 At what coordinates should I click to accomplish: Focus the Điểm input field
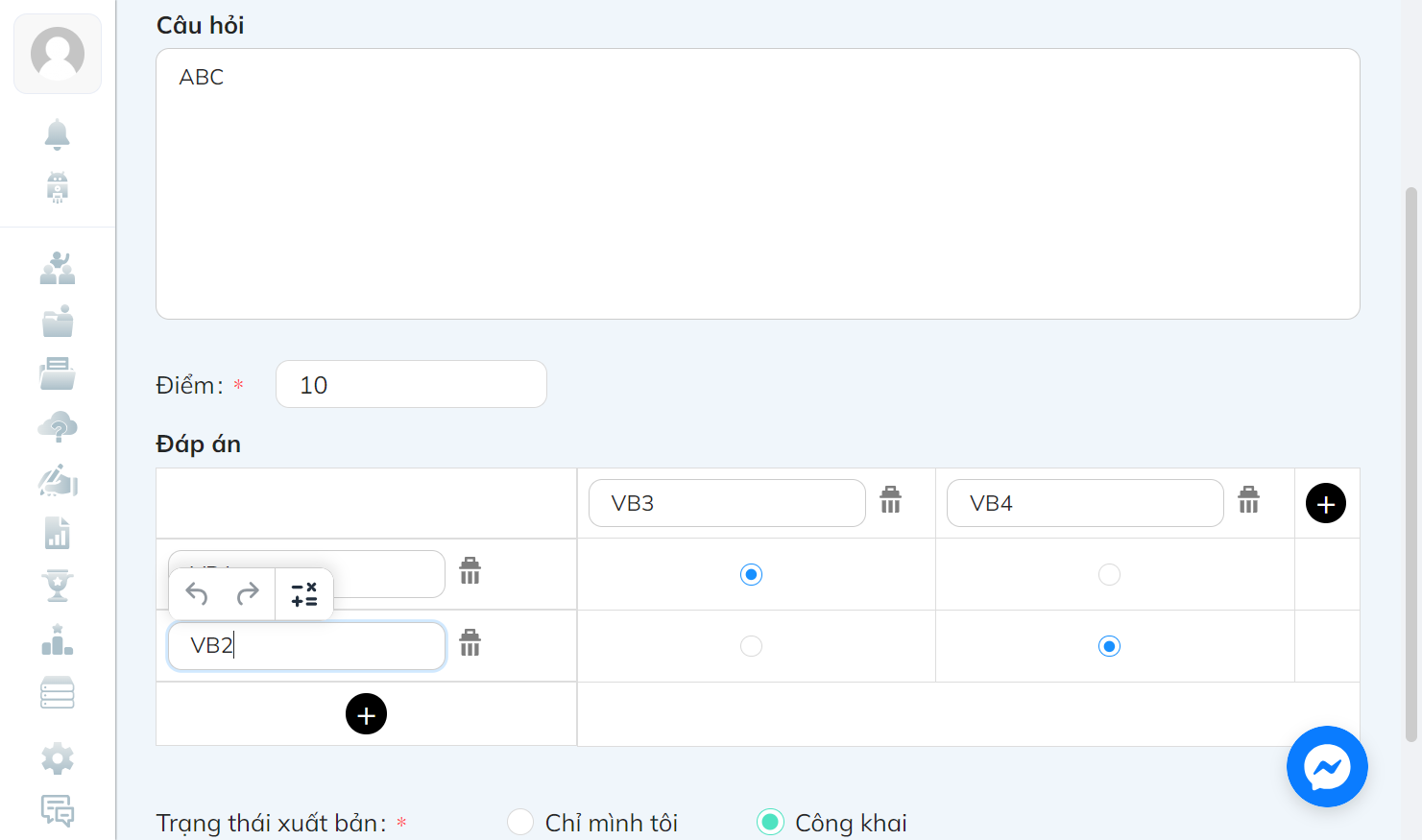[x=411, y=384]
